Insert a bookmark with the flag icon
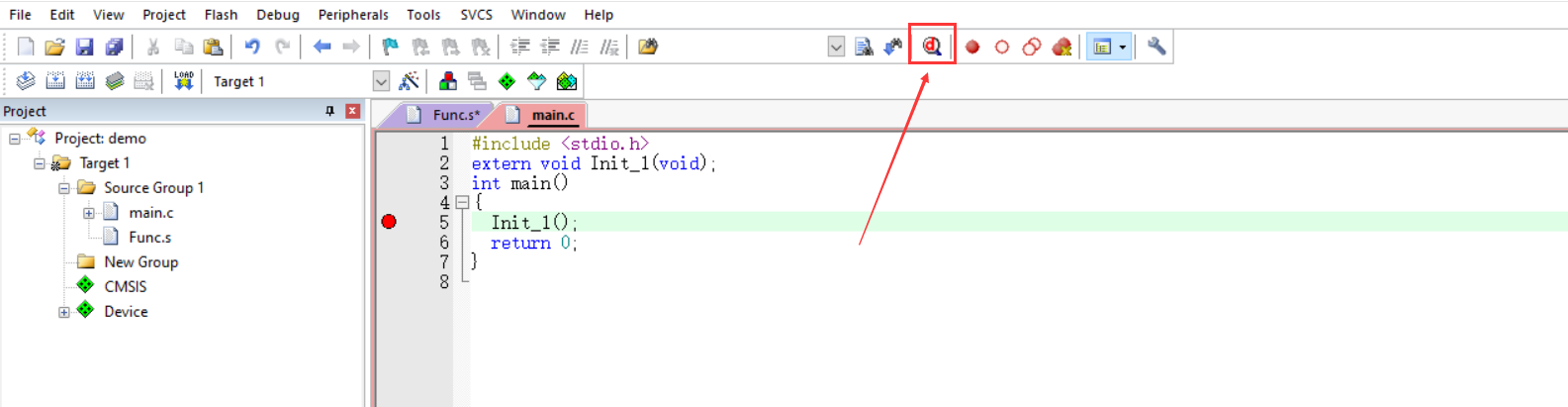Image resolution: width=1568 pixels, height=407 pixels. pyautogui.click(x=391, y=47)
